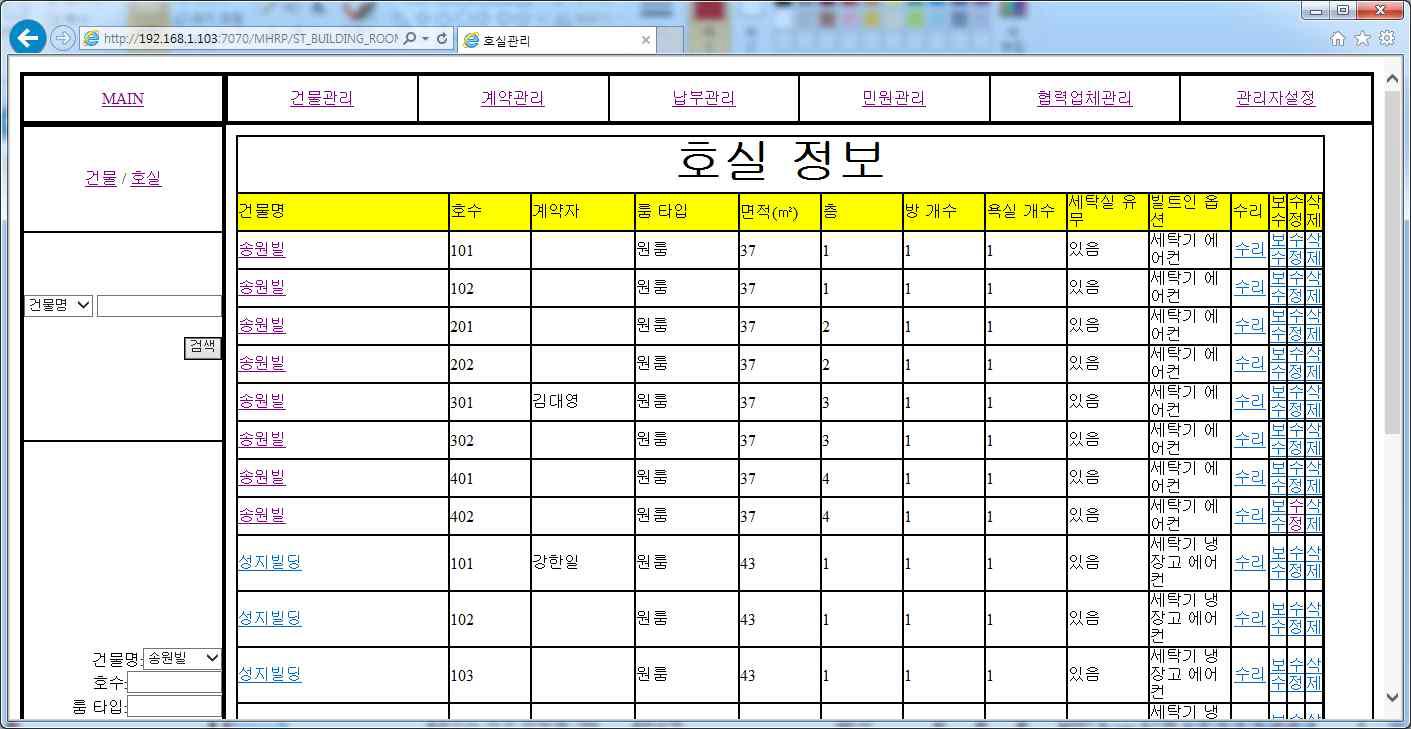The image size is (1411, 729).
Task: Click the vertical page scrollbar thumb
Action: pos(1393,262)
